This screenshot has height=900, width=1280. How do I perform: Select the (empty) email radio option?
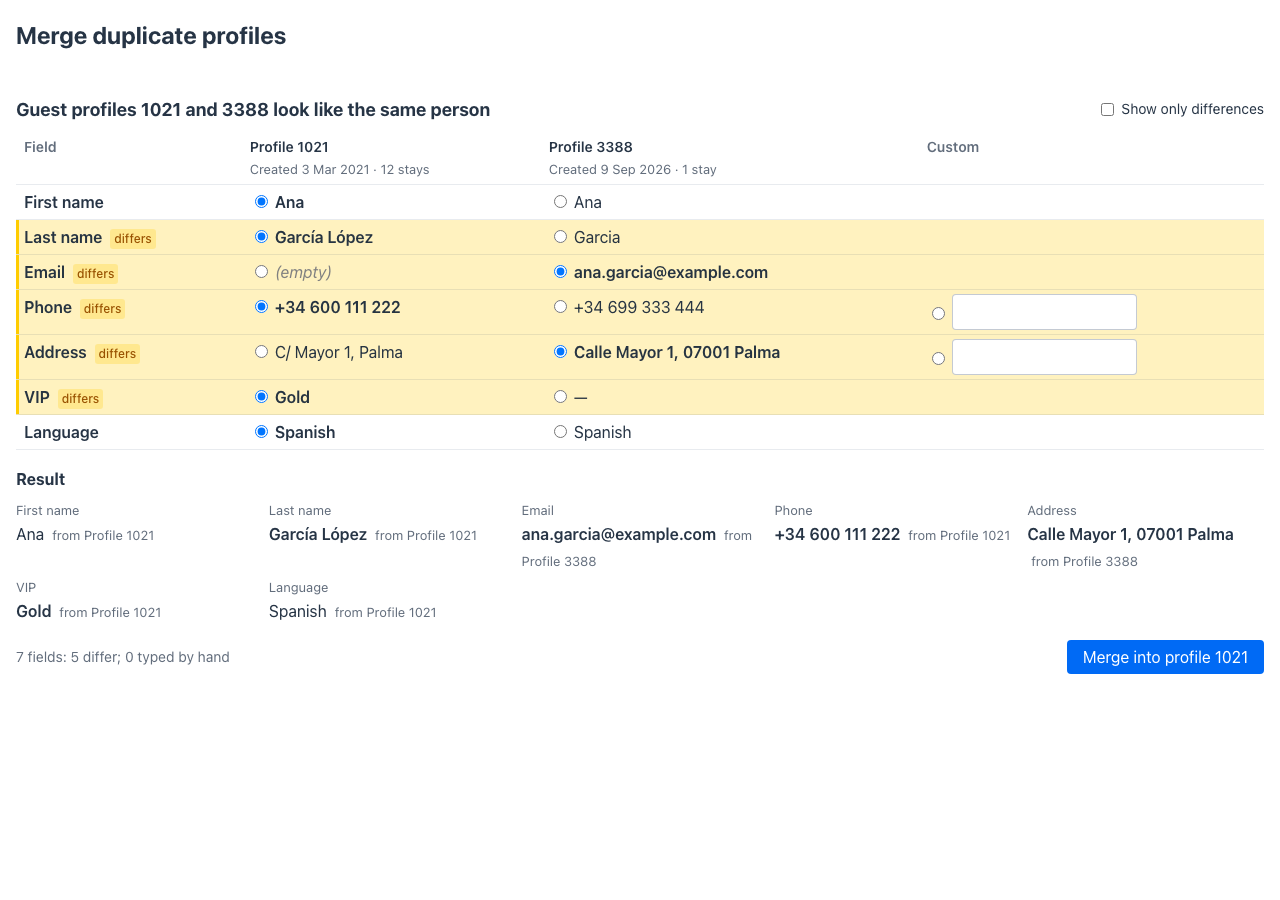click(x=262, y=272)
